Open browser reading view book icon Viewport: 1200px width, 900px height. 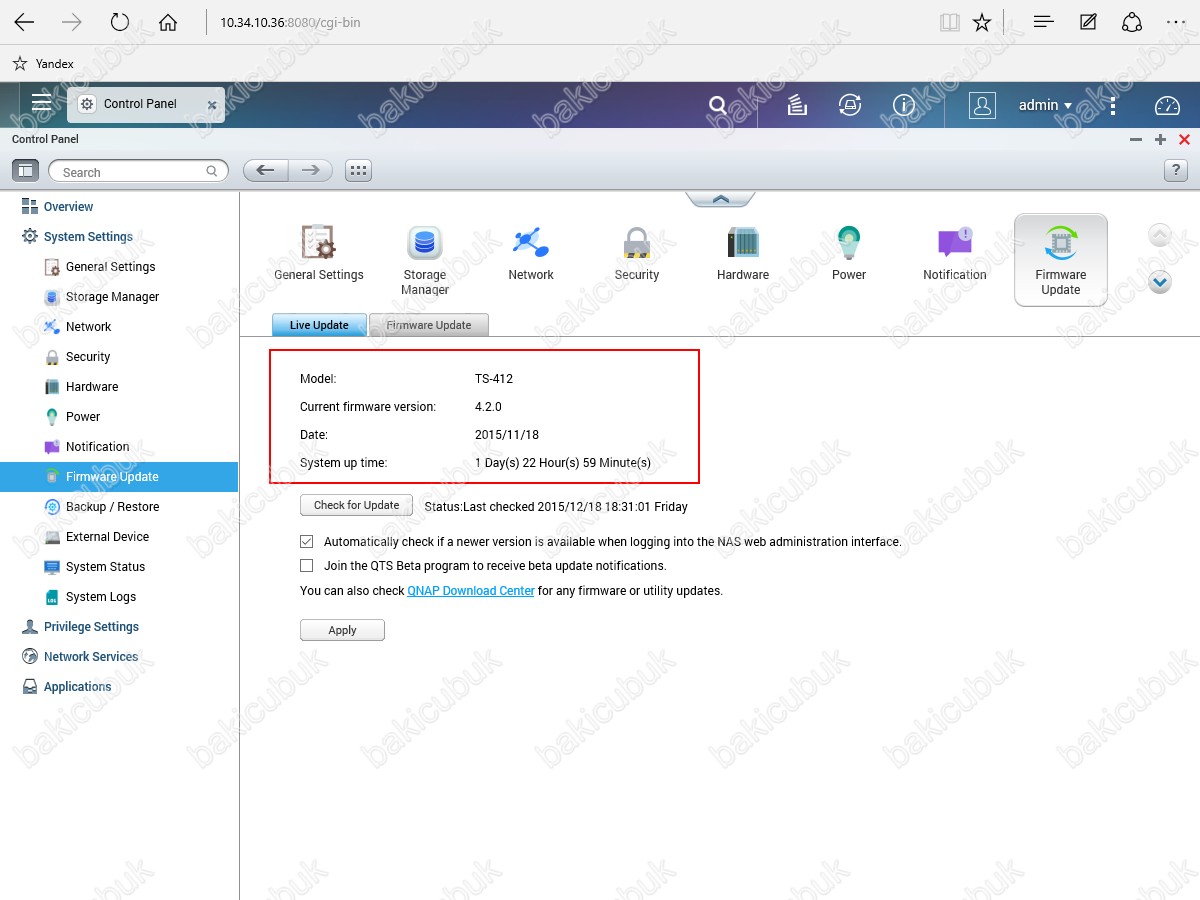(x=950, y=22)
